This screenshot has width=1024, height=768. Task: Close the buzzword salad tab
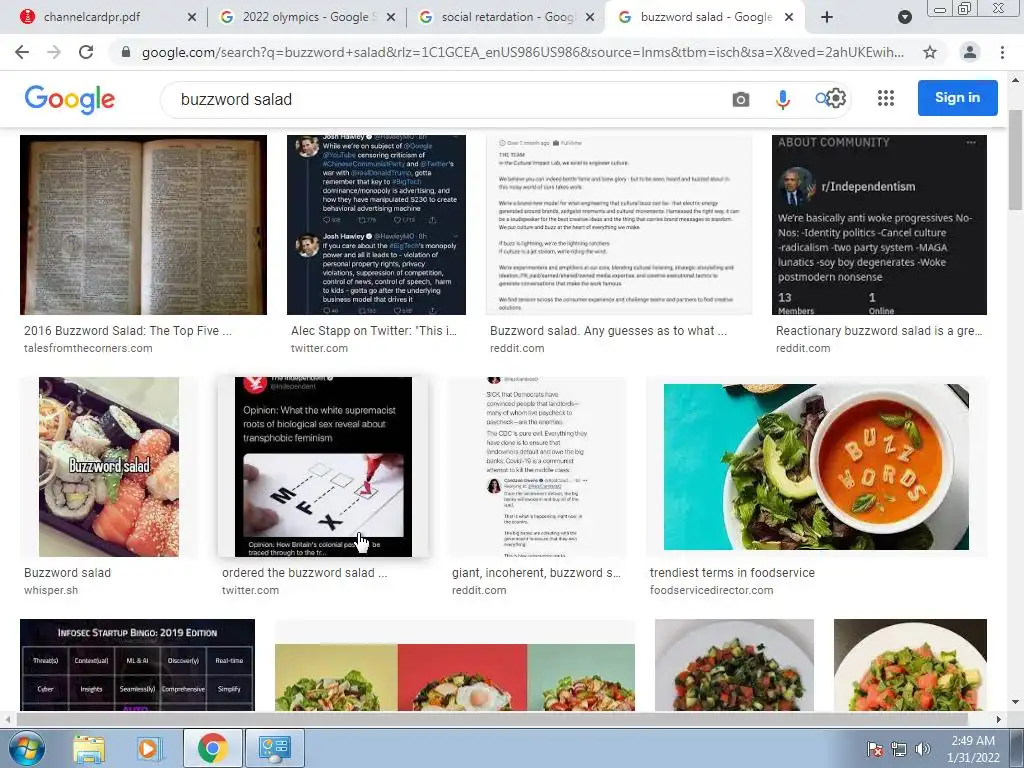pyautogui.click(x=789, y=18)
